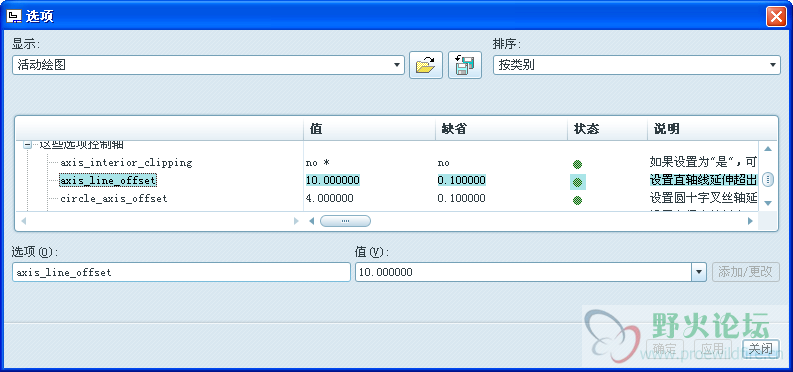The width and height of the screenshot is (793, 372).
Task: Click the down arrow of vertical scrollbar
Action: [768, 203]
